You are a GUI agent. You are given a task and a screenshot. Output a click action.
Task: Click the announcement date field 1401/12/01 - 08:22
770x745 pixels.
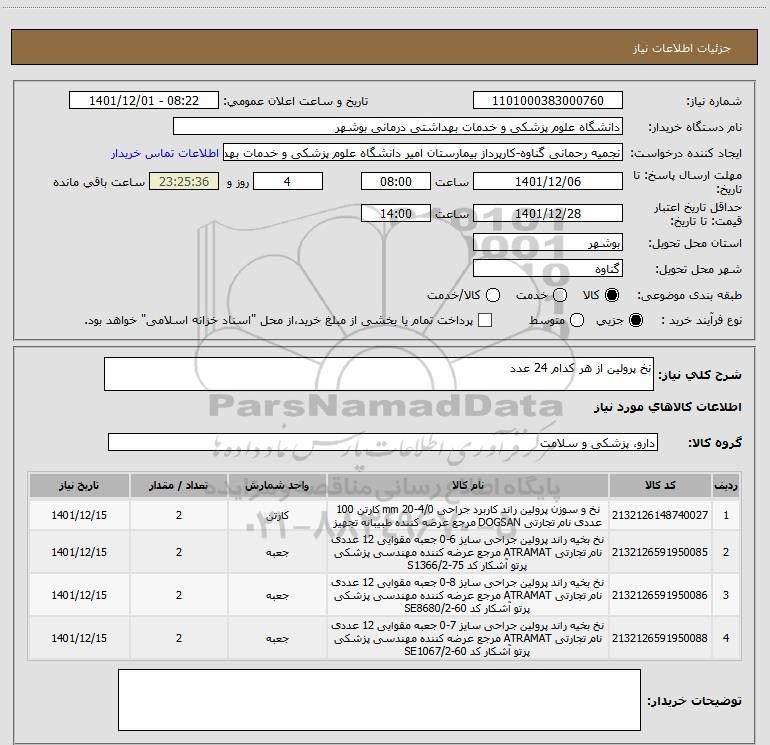[x=144, y=101]
